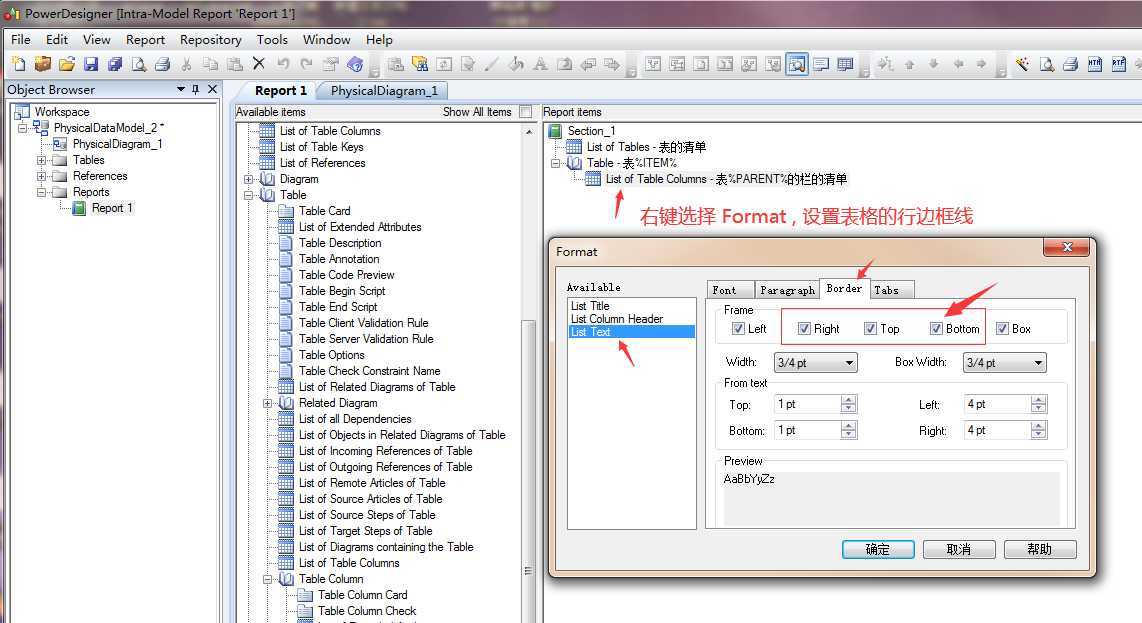Open print preview beside the wand icon
This screenshot has width=1142, height=623.
[x=1047, y=64]
